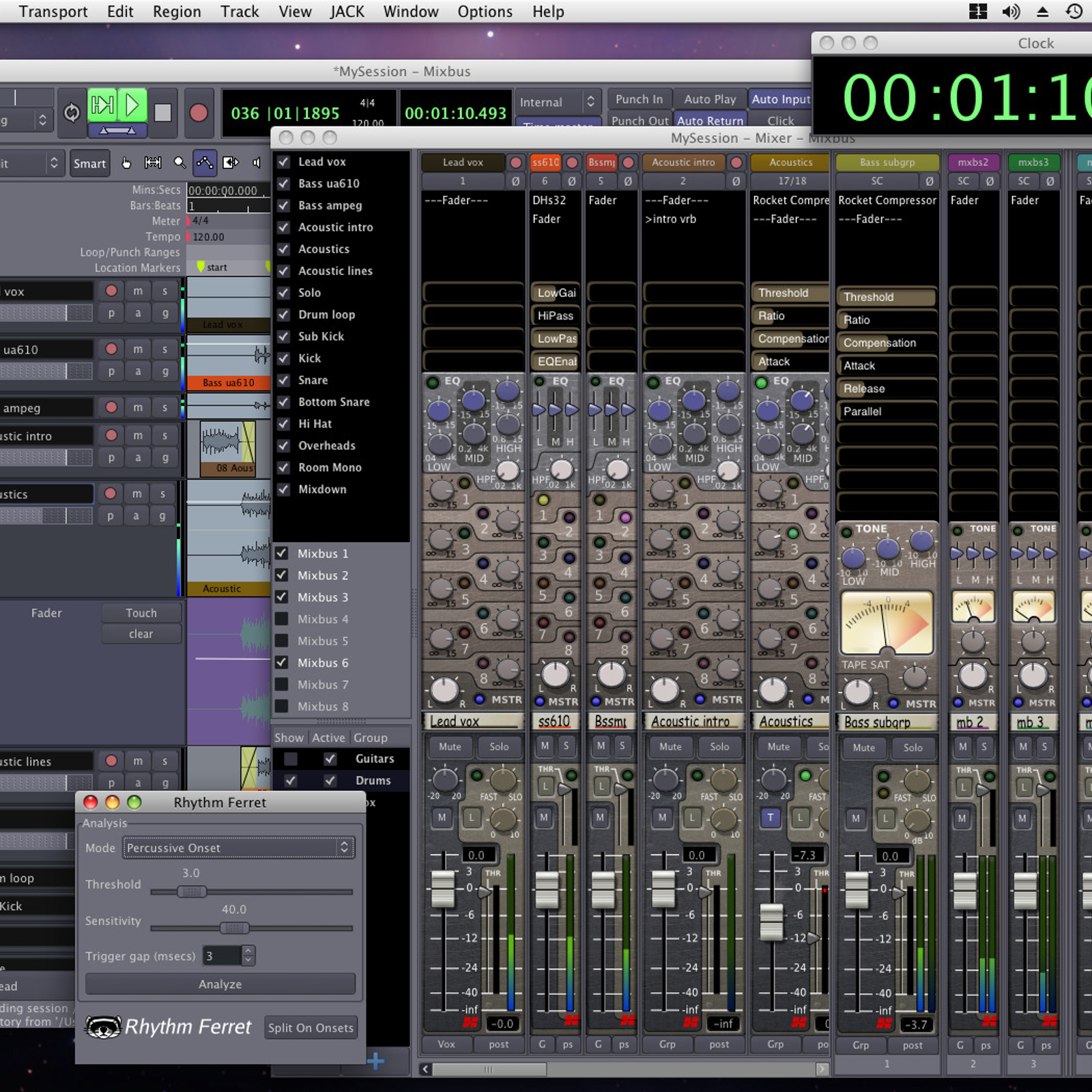Toggle the Hi Hat strip checkbox
The image size is (1092, 1092).
pyautogui.click(x=283, y=424)
